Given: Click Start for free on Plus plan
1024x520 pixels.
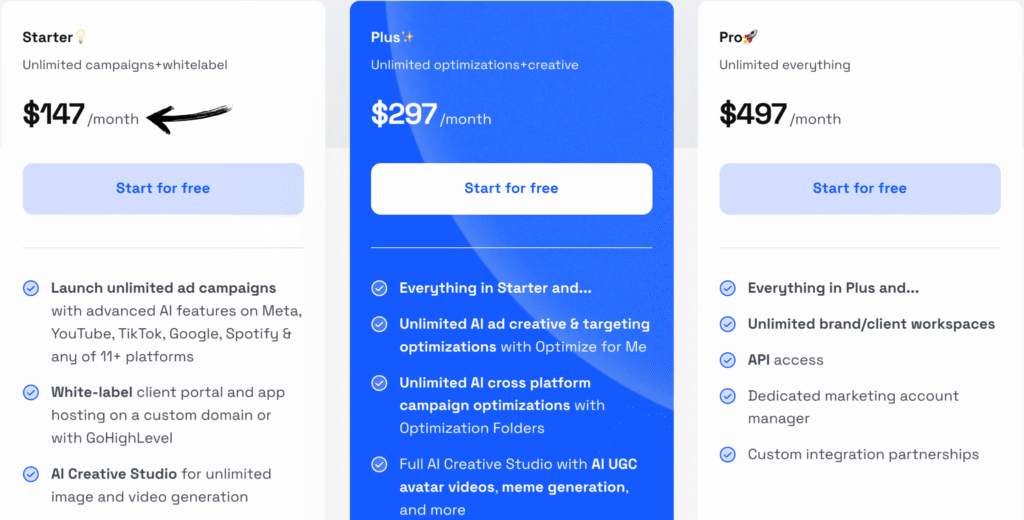Looking at the screenshot, I should tap(511, 189).
